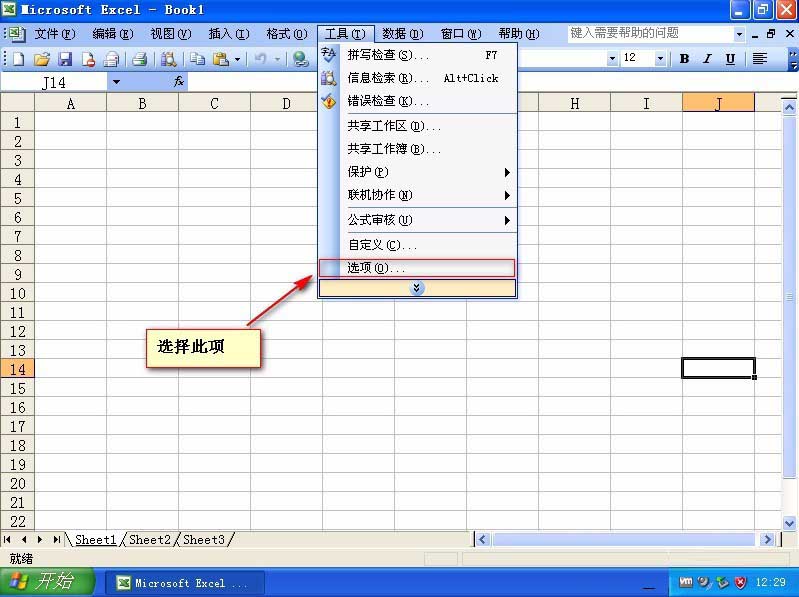Viewport: 799px width, 597px height.
Task: Open the Name Box dropdown arrow
Action: 116,82
